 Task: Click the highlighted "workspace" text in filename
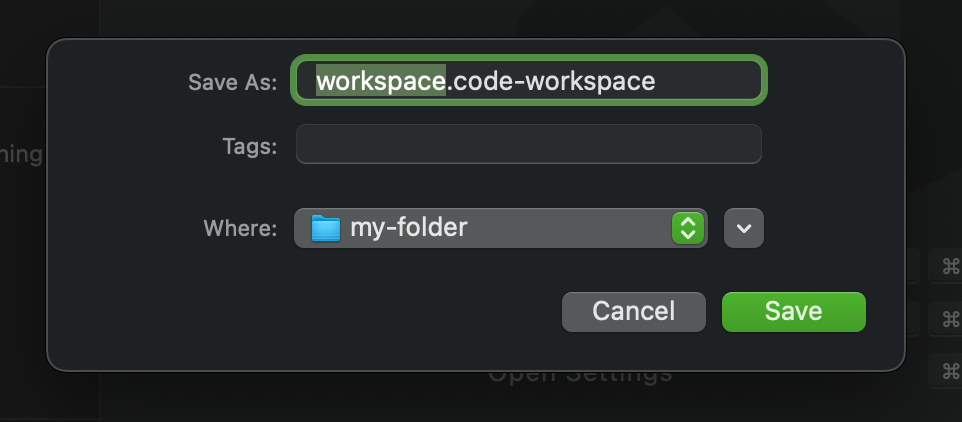tap(380, 81)
